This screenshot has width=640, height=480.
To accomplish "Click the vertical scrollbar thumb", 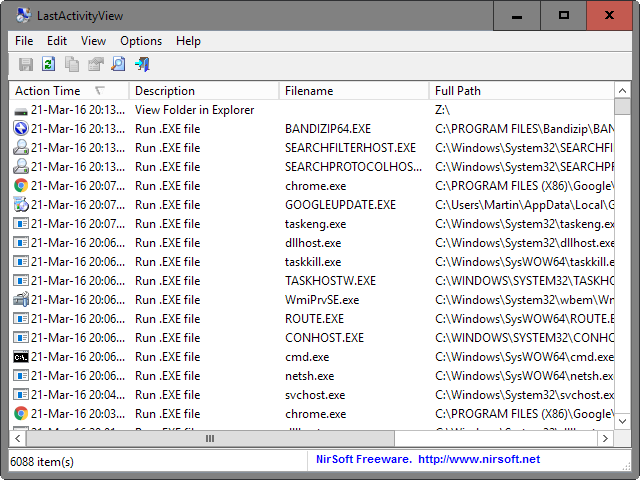I will (x=622, y=107).
